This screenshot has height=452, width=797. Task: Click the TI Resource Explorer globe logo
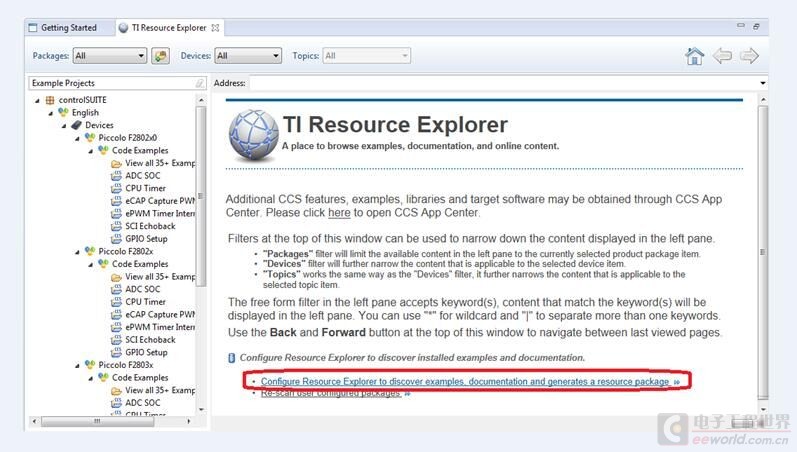point(253,135)
